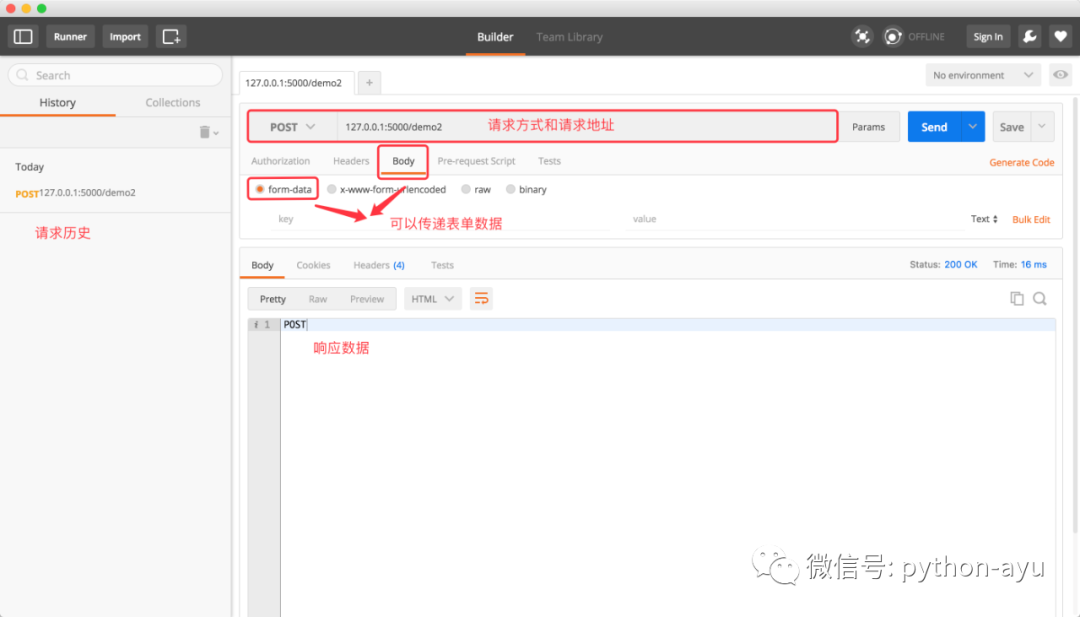Open settings via wrench icon
The image size is (1080, 617).
tap(1030, 36)
